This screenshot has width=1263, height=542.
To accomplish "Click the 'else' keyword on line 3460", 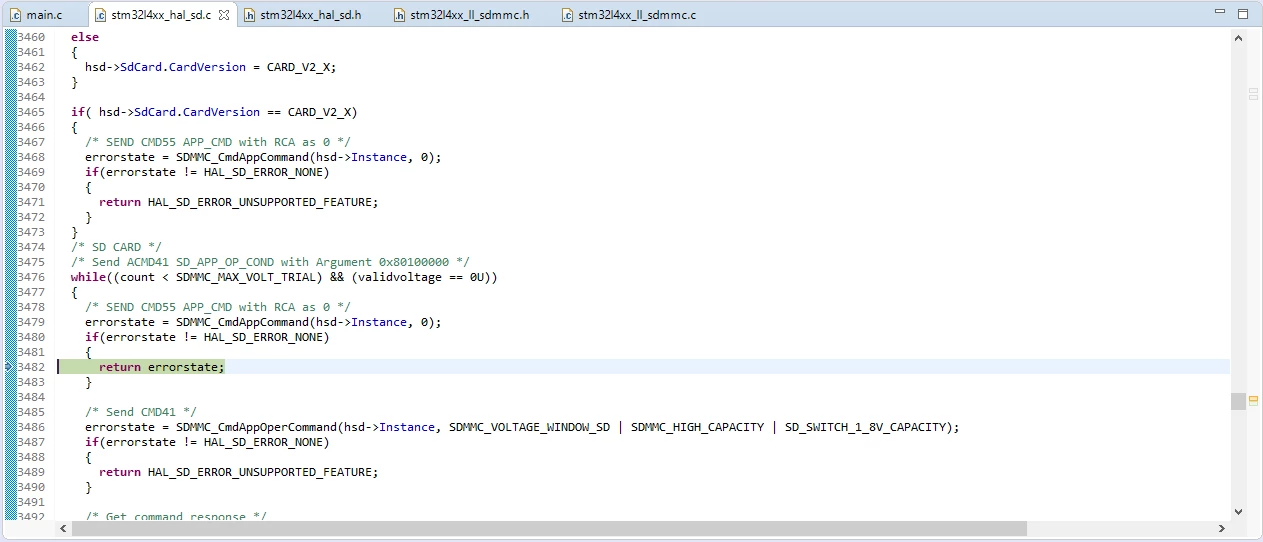I will click(85, 37).
